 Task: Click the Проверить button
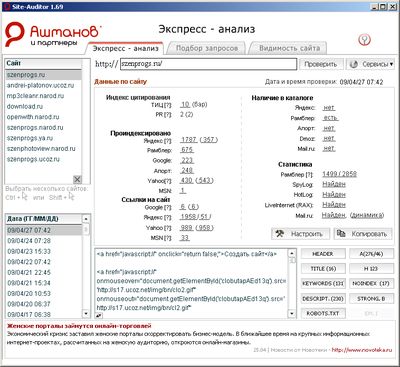point(320,64)
